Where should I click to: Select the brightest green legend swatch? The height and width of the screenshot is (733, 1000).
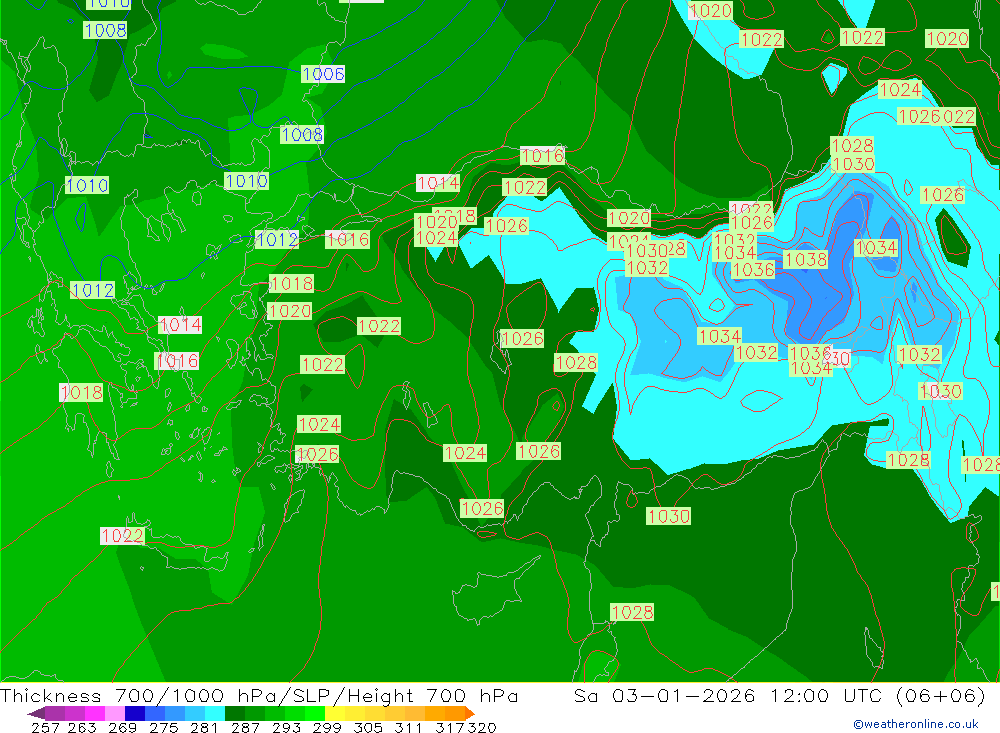coord(314,713)
